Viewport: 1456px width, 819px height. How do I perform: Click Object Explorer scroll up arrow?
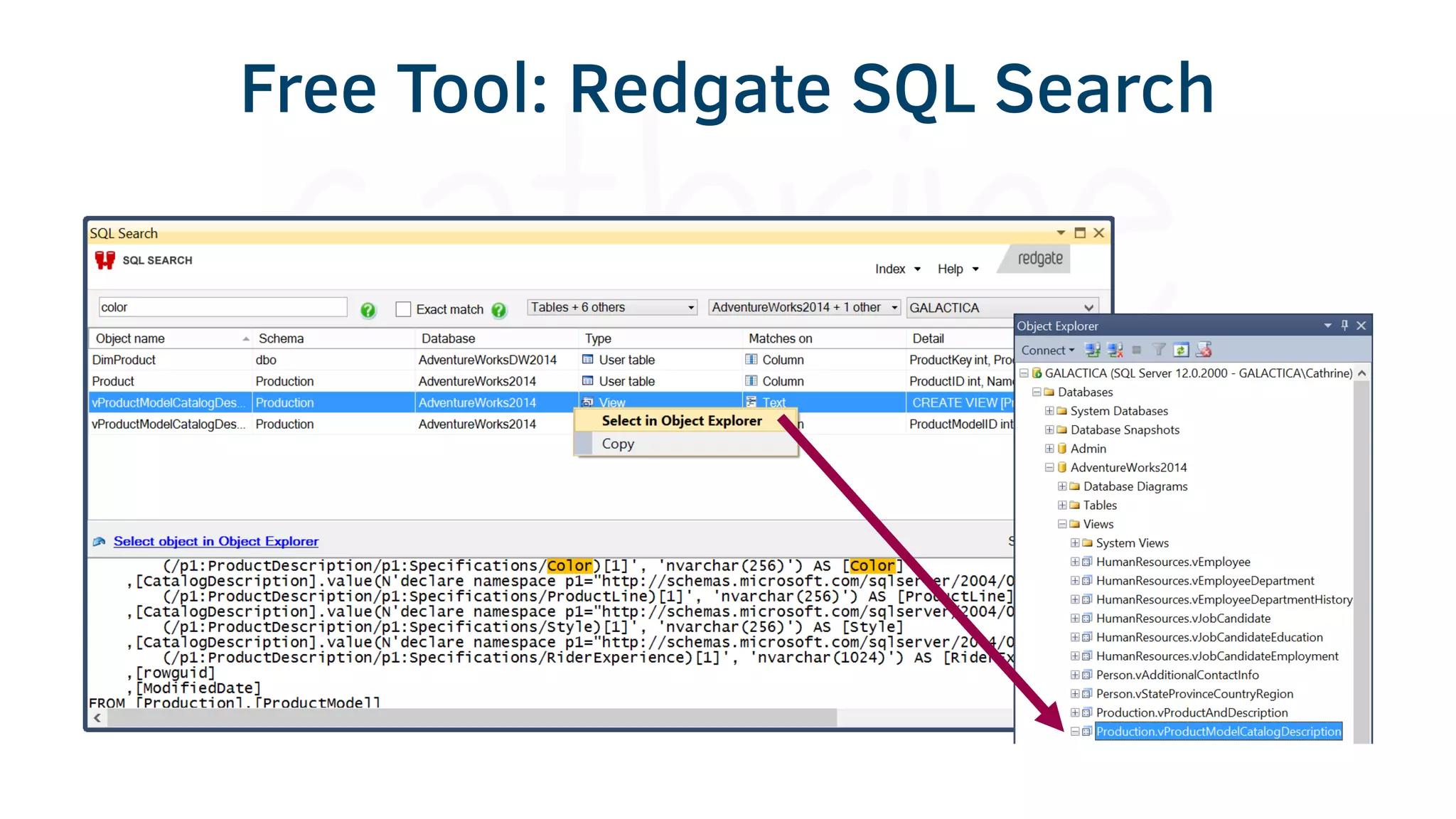(x=1361, y=373)
